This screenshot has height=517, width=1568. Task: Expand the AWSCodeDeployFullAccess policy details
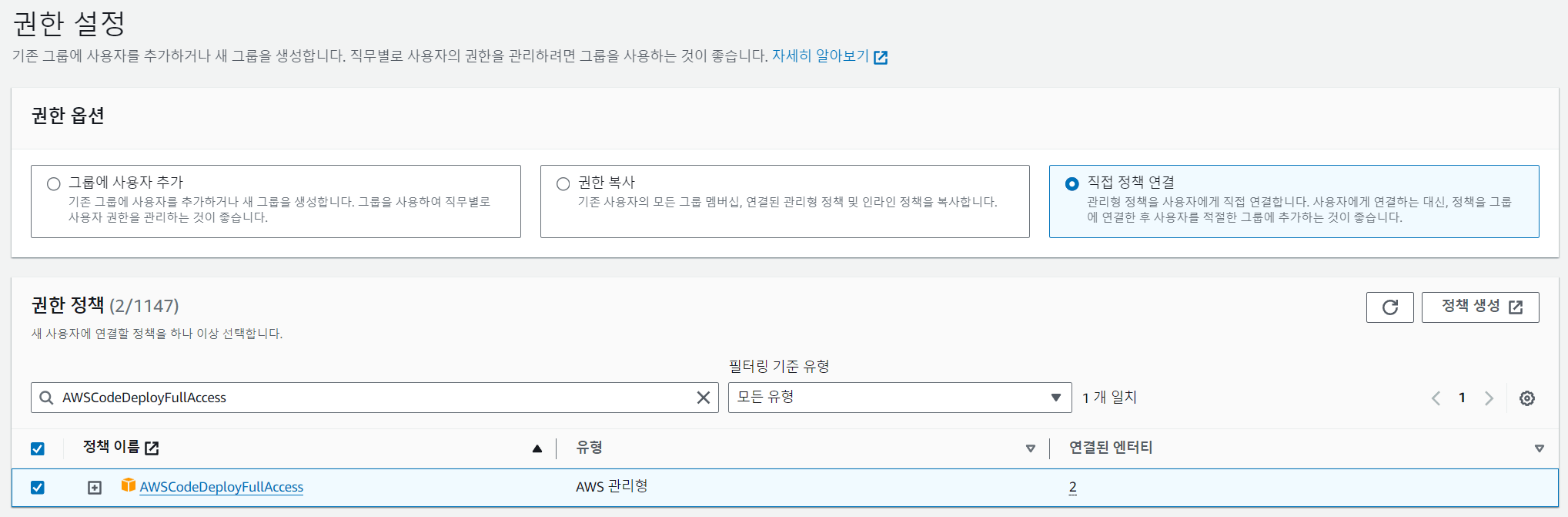click(x=95, y=488)
